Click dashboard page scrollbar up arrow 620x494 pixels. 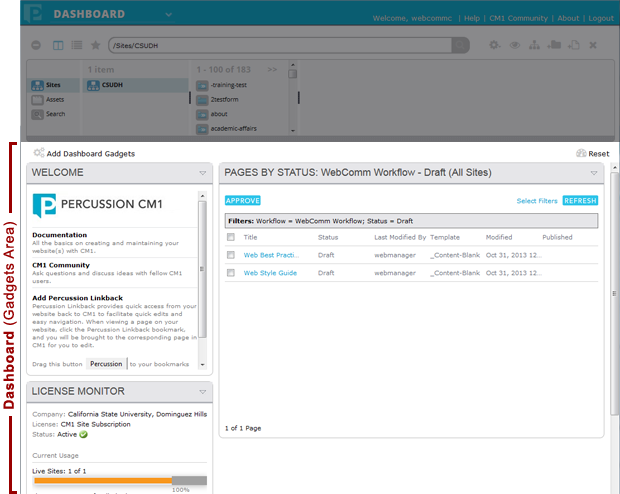(x=614, y=168)
